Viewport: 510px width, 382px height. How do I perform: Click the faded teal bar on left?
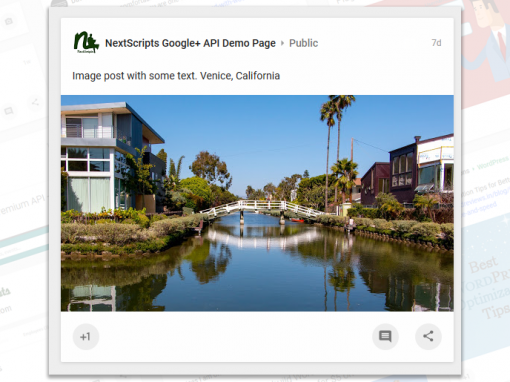coord(24,238)
